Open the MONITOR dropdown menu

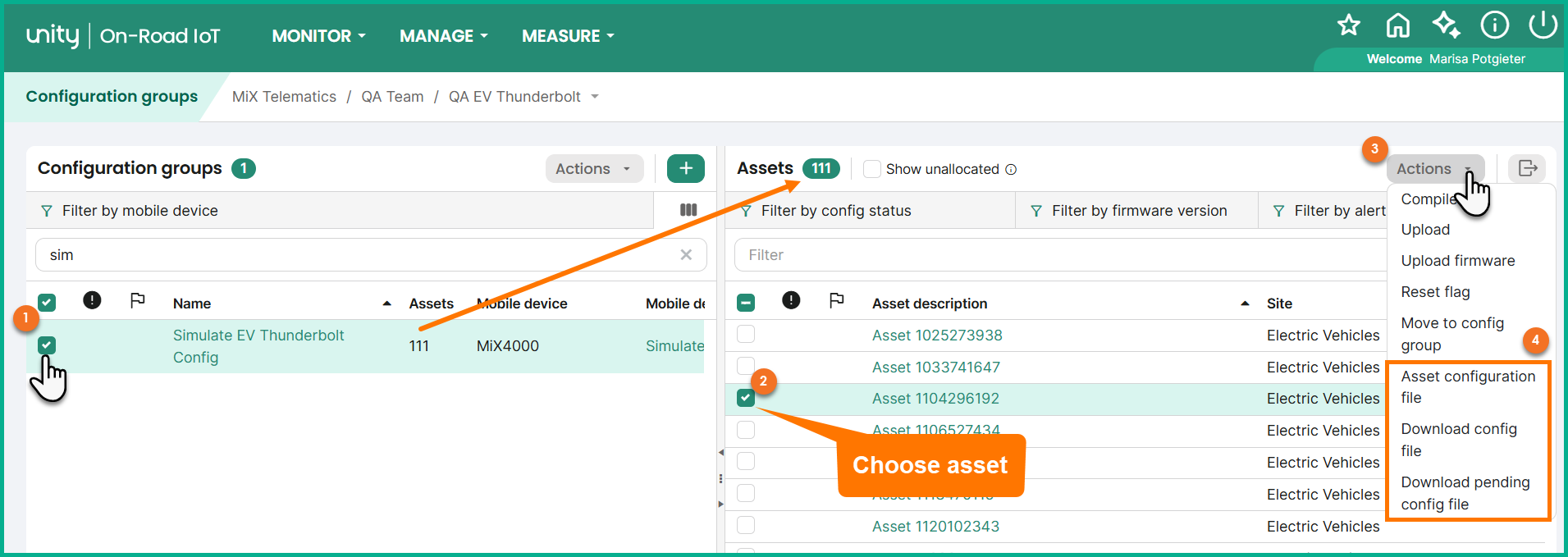[x=318, y=36]
